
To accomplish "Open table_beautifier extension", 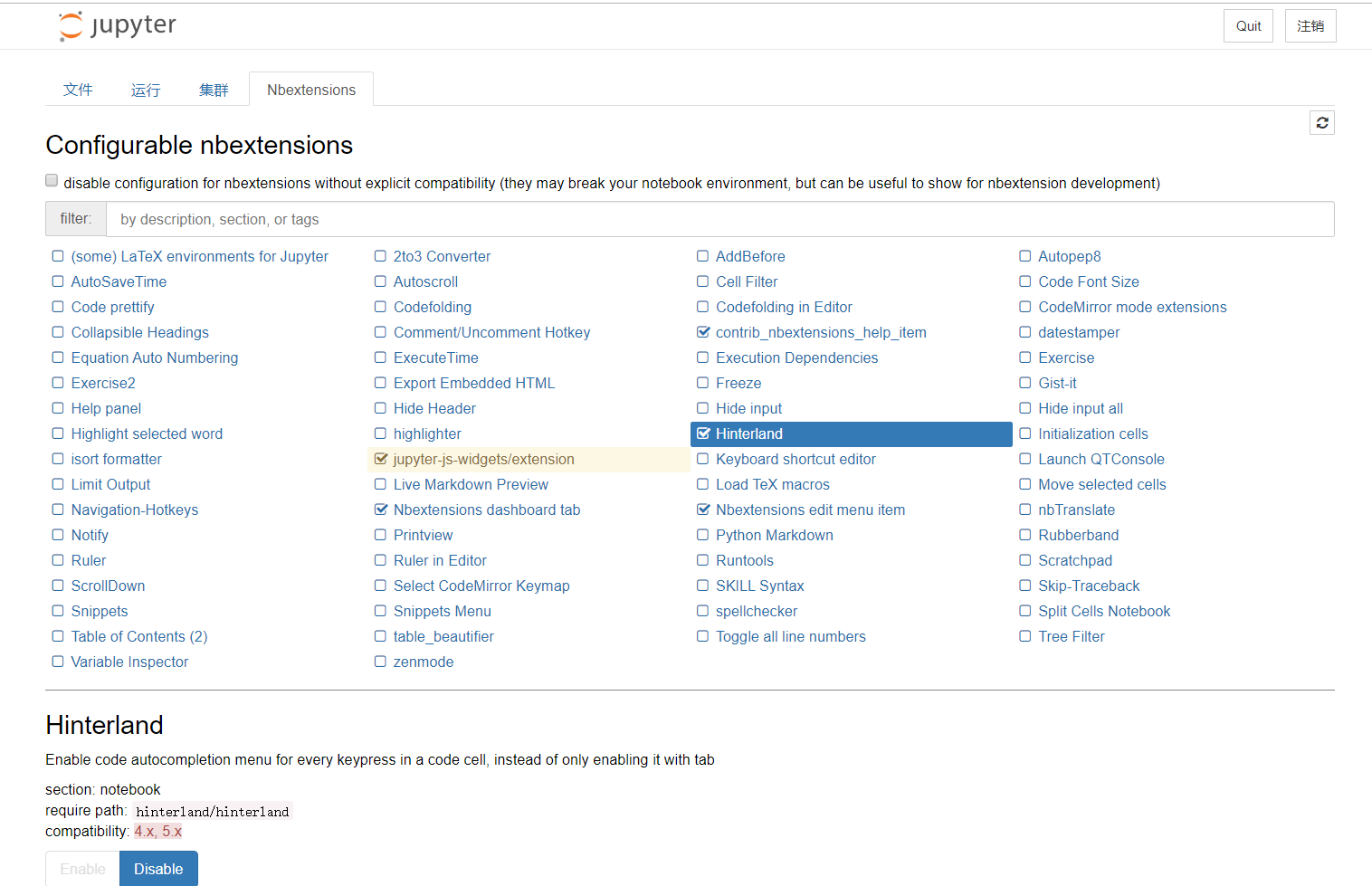I will point(443,637).
